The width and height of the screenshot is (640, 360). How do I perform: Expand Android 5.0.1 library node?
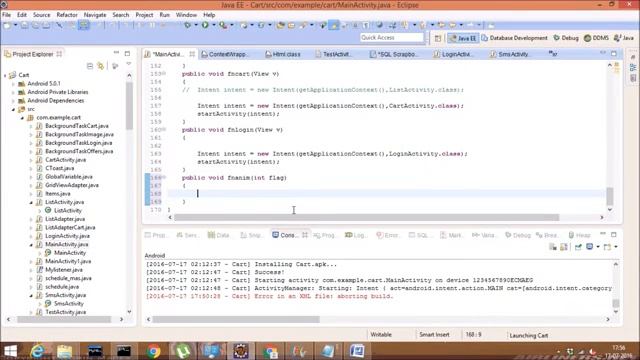pyautogui.click(x=13, y=84)
